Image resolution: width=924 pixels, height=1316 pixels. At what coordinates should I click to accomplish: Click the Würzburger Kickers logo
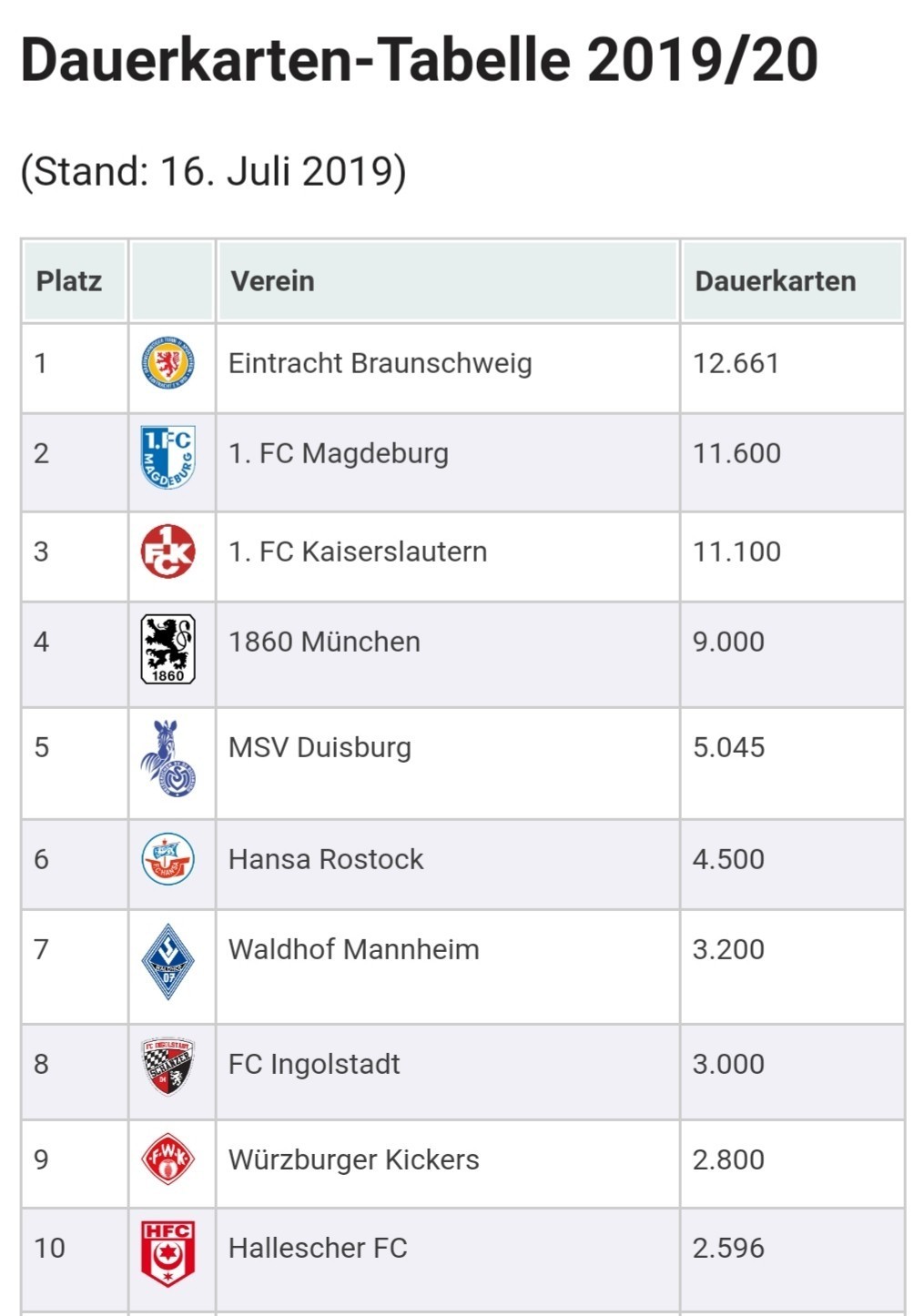[x=168, y=1159]
